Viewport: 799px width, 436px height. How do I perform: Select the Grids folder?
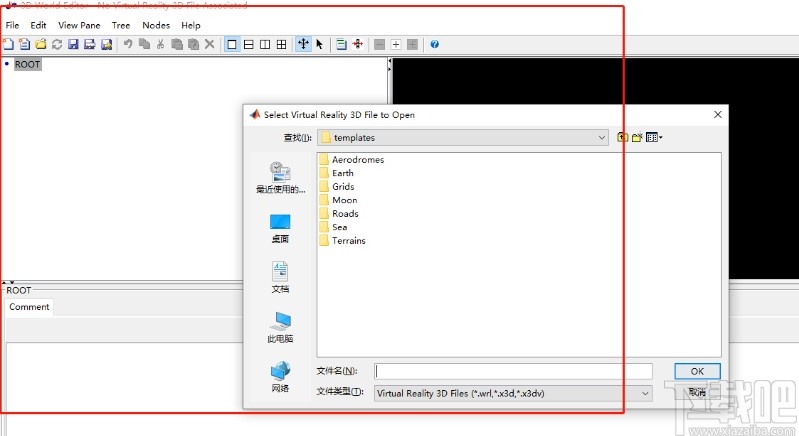pyautogui.click(x=337, y=186)
